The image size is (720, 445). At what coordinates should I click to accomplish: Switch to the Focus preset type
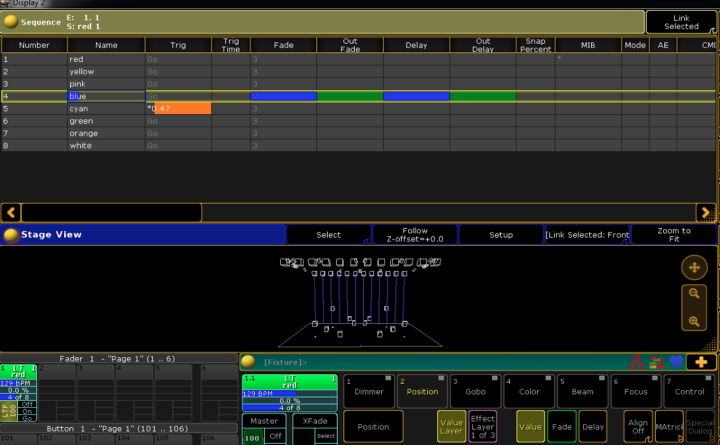coord(636,391)
